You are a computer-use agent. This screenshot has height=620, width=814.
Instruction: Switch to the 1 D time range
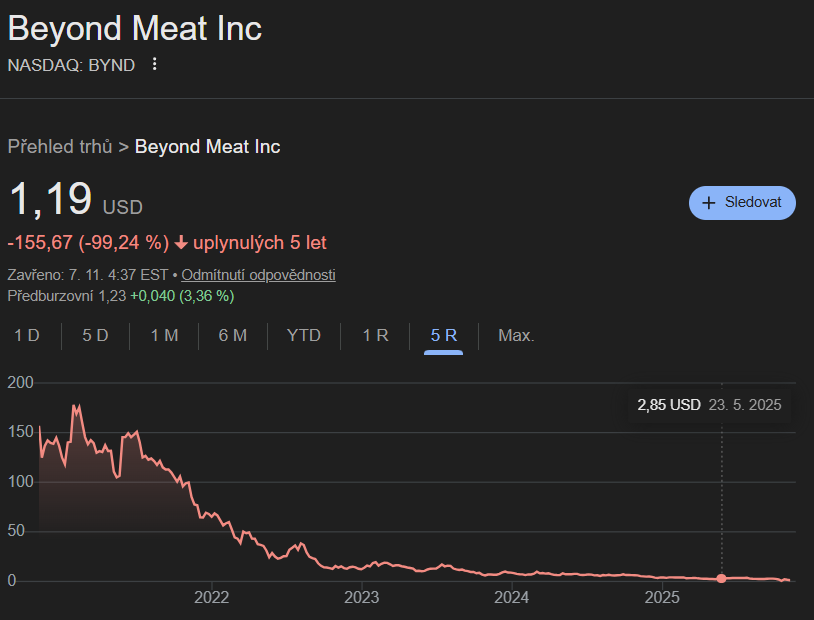click(27, 335)
